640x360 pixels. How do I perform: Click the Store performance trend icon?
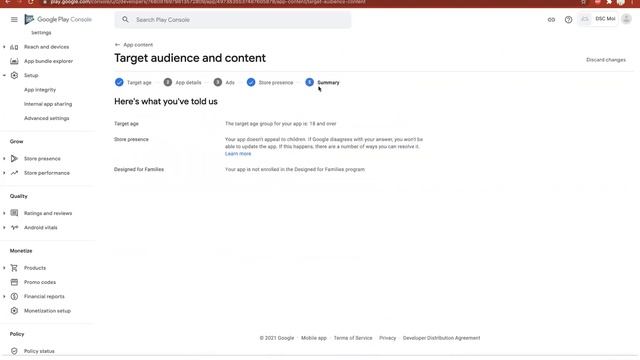point(14,173)
